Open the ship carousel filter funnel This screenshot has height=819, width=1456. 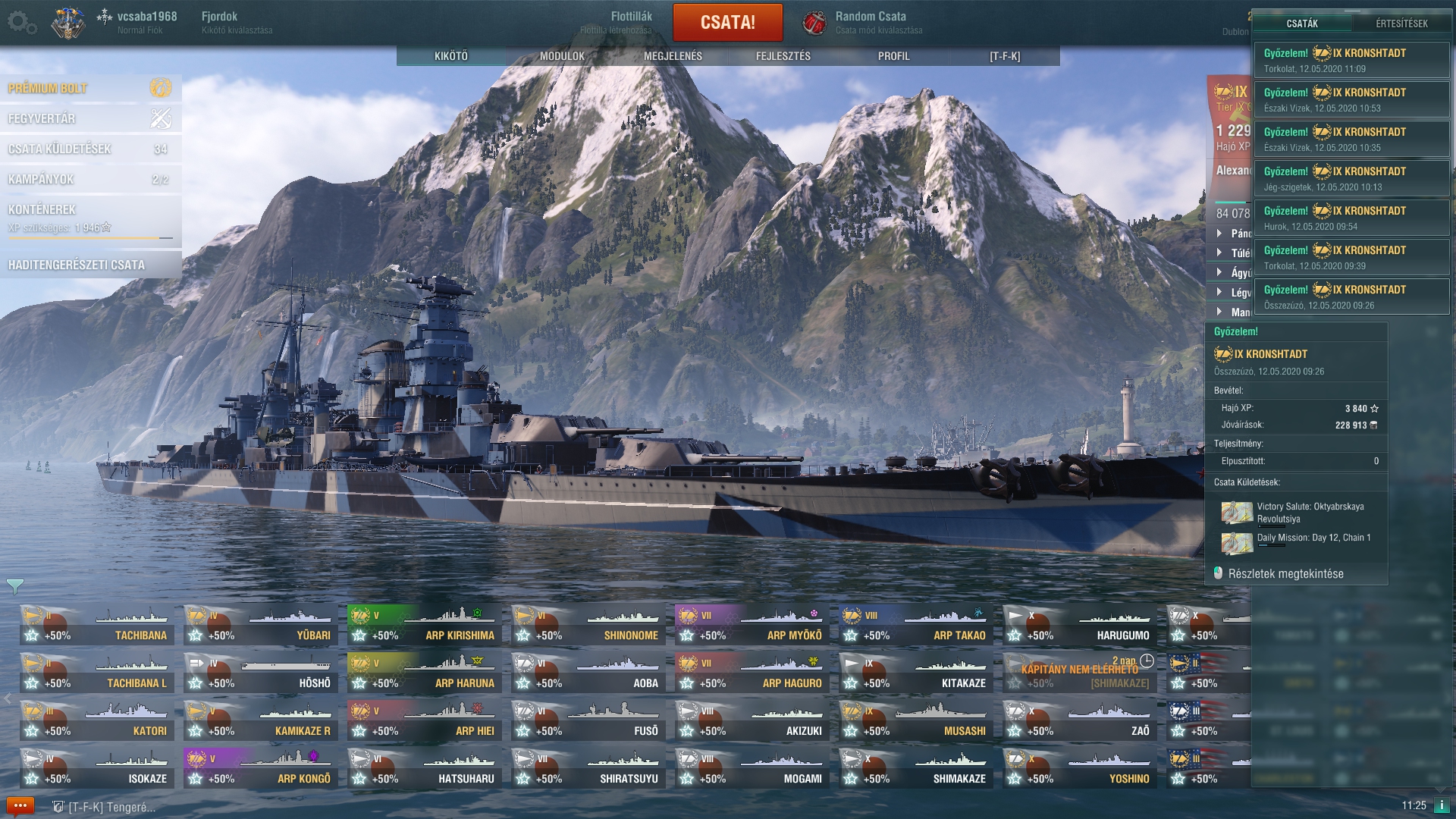coord(14,586)
